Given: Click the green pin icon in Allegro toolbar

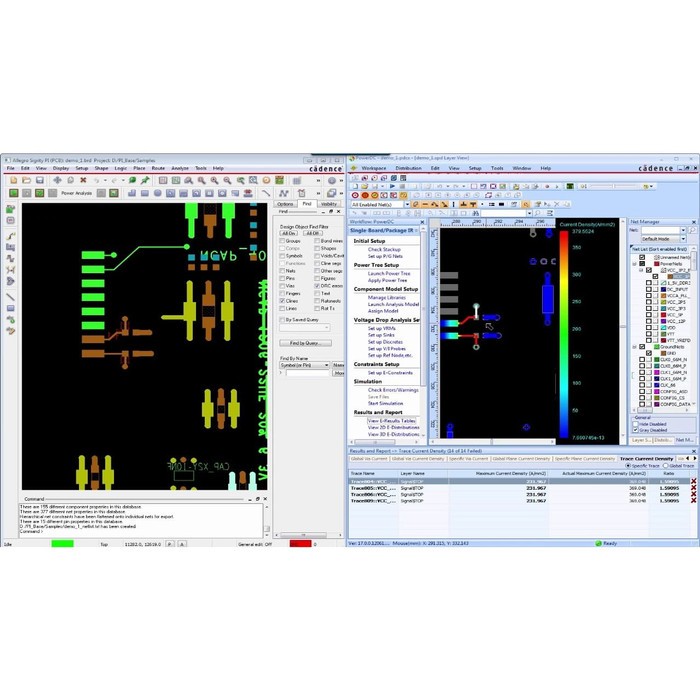Looking at the screenshot, I should [145, 180].
